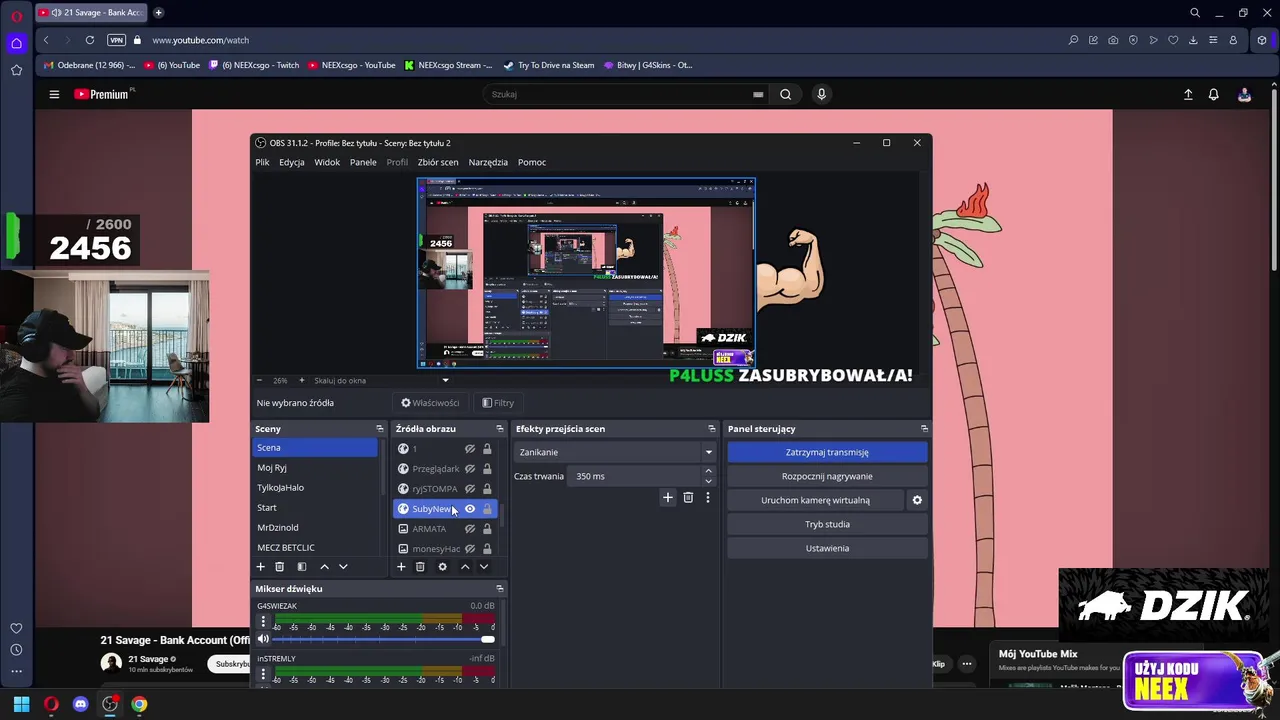Undock the Panel sterujący dock
This screenshot has width=1280, height=720.
point(924,429)
